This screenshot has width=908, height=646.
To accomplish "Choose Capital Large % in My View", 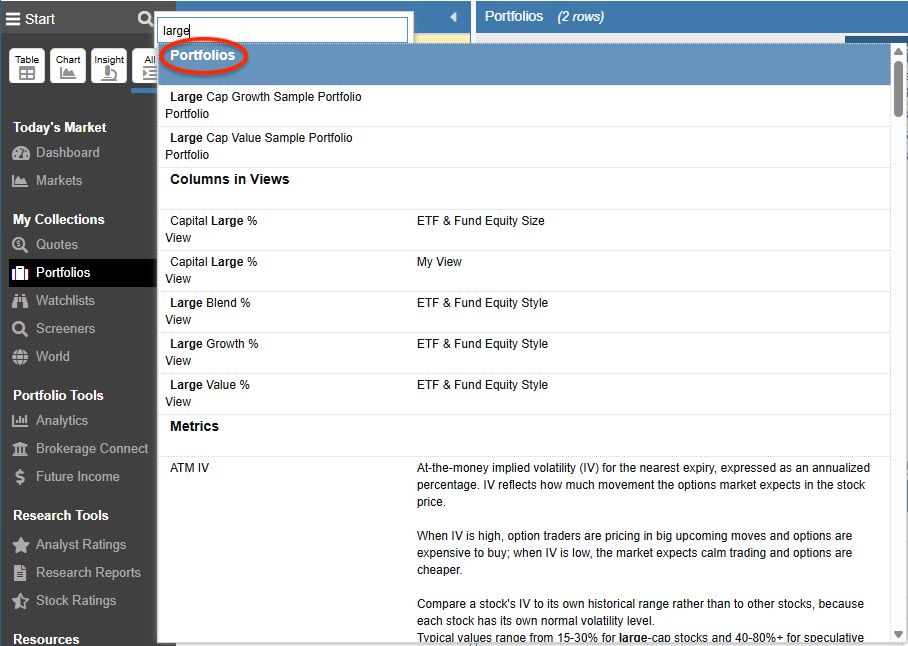I will click(x=524, y=270).
